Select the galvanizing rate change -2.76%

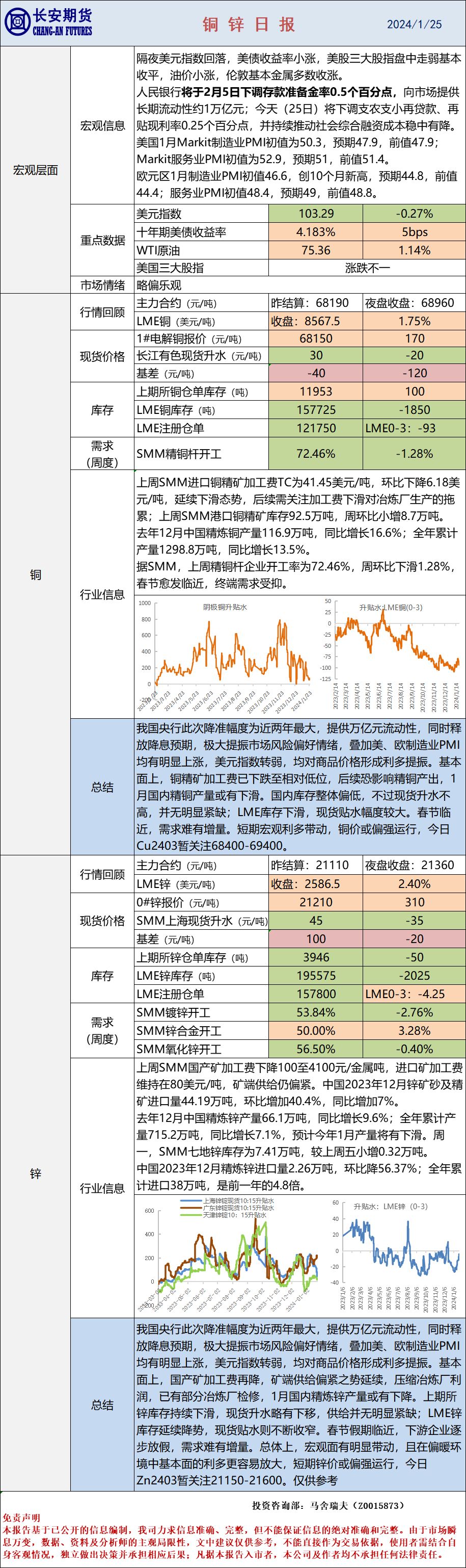coord(414,1012)
